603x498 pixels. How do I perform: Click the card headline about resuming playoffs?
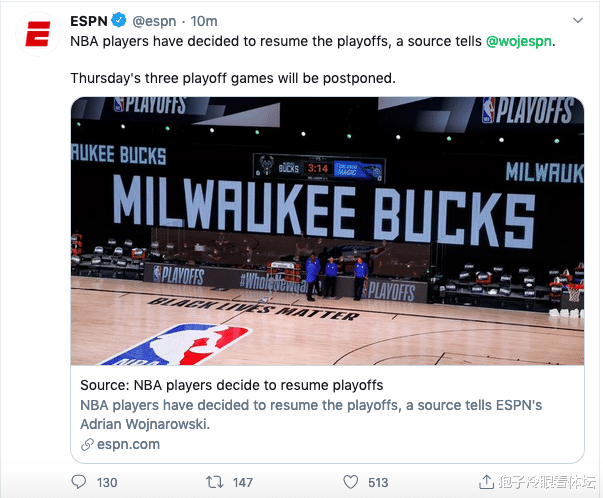coord(232,385)
